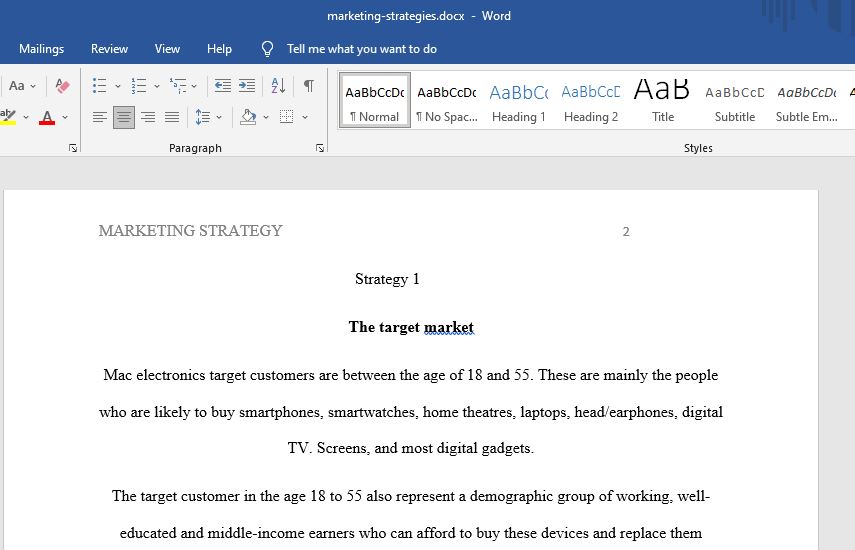Expand the multilevel list dropdown arrow
855x550 pixels.
(x=194, y=86)
